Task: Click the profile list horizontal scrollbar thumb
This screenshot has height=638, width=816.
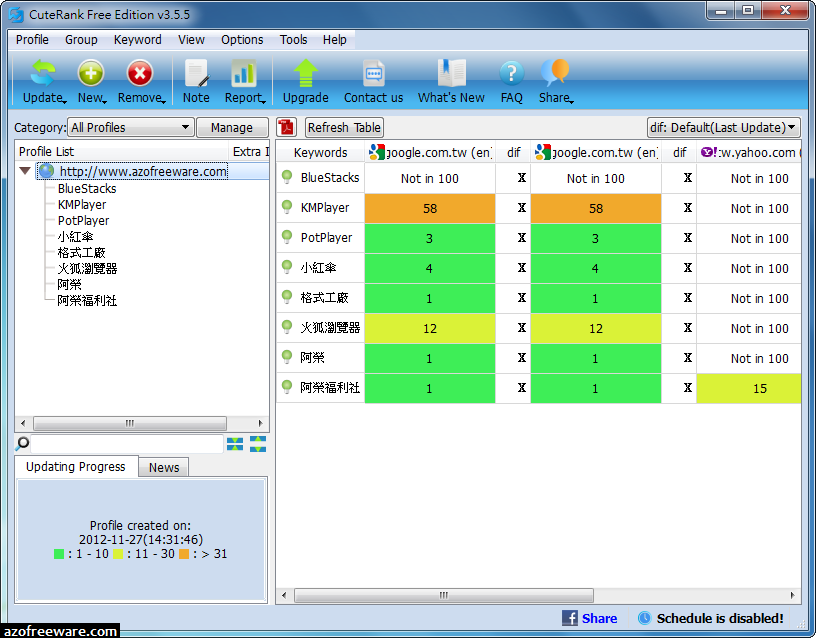Action: click(130, 423)
